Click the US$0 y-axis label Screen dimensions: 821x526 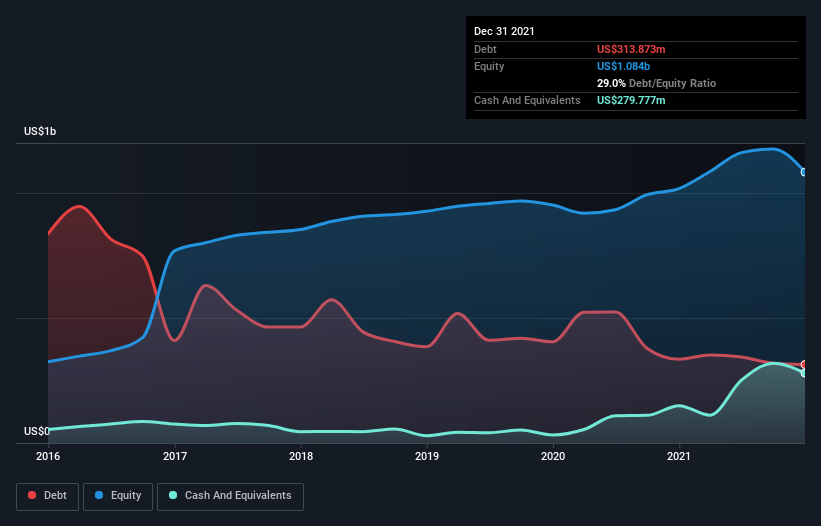(x=37, y=431)
